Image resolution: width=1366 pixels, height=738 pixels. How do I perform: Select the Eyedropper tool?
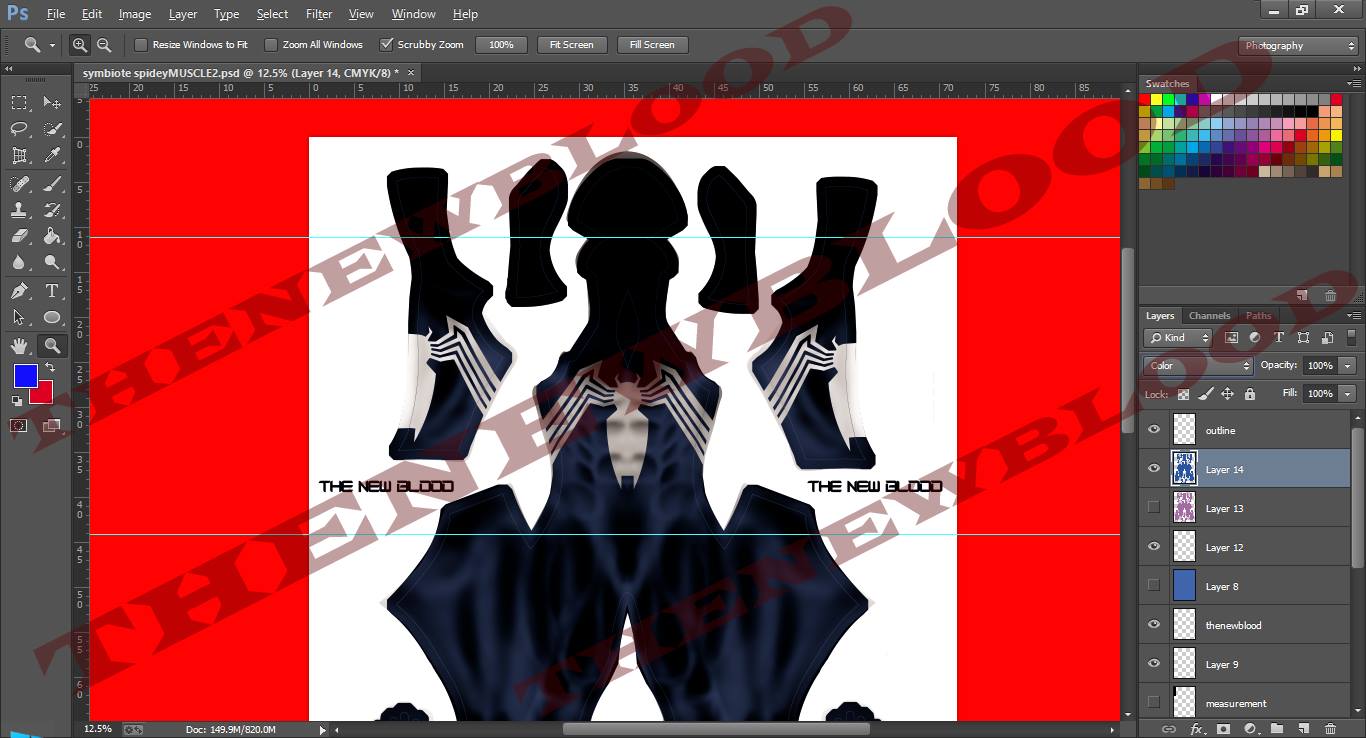52,156
